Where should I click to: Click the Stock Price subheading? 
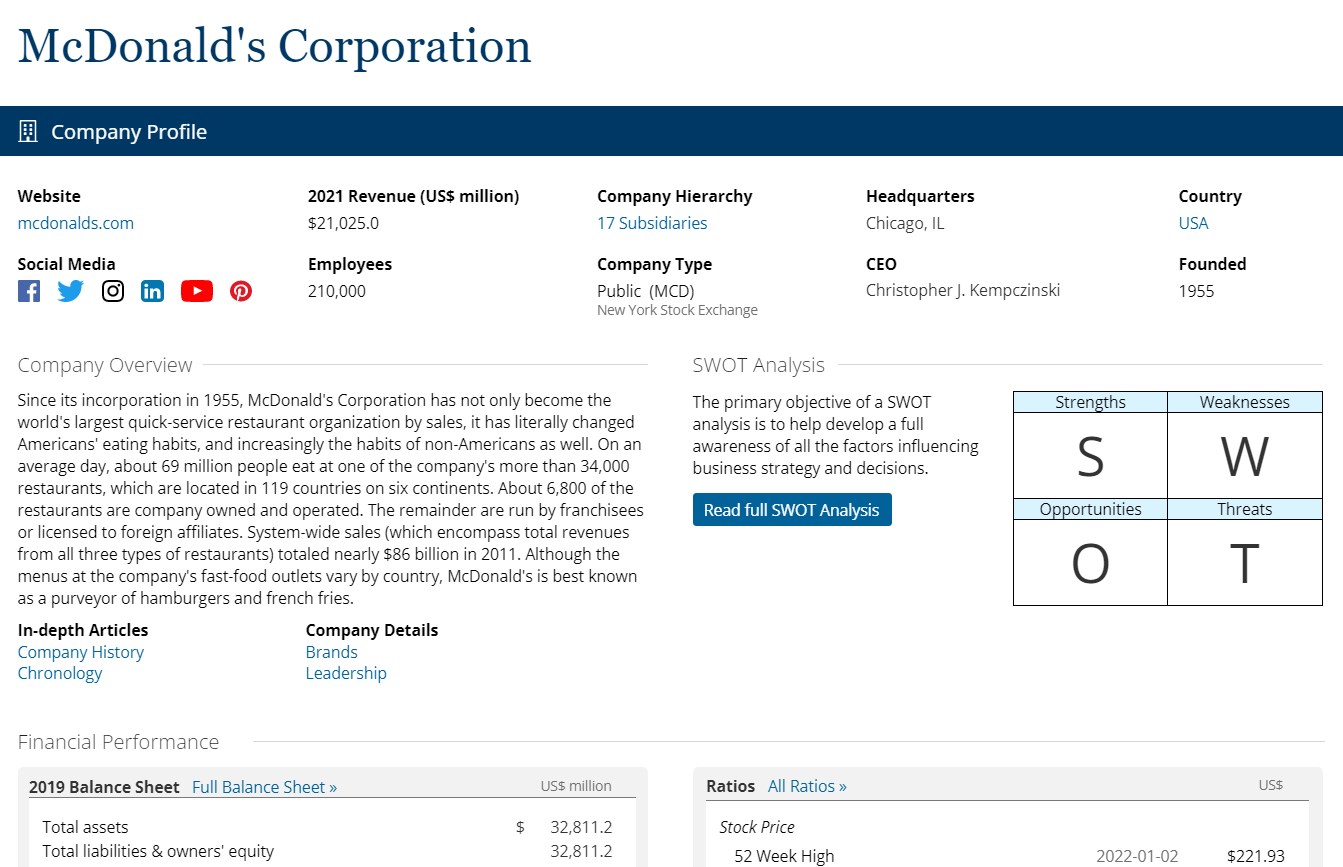(x=757, y=827)
